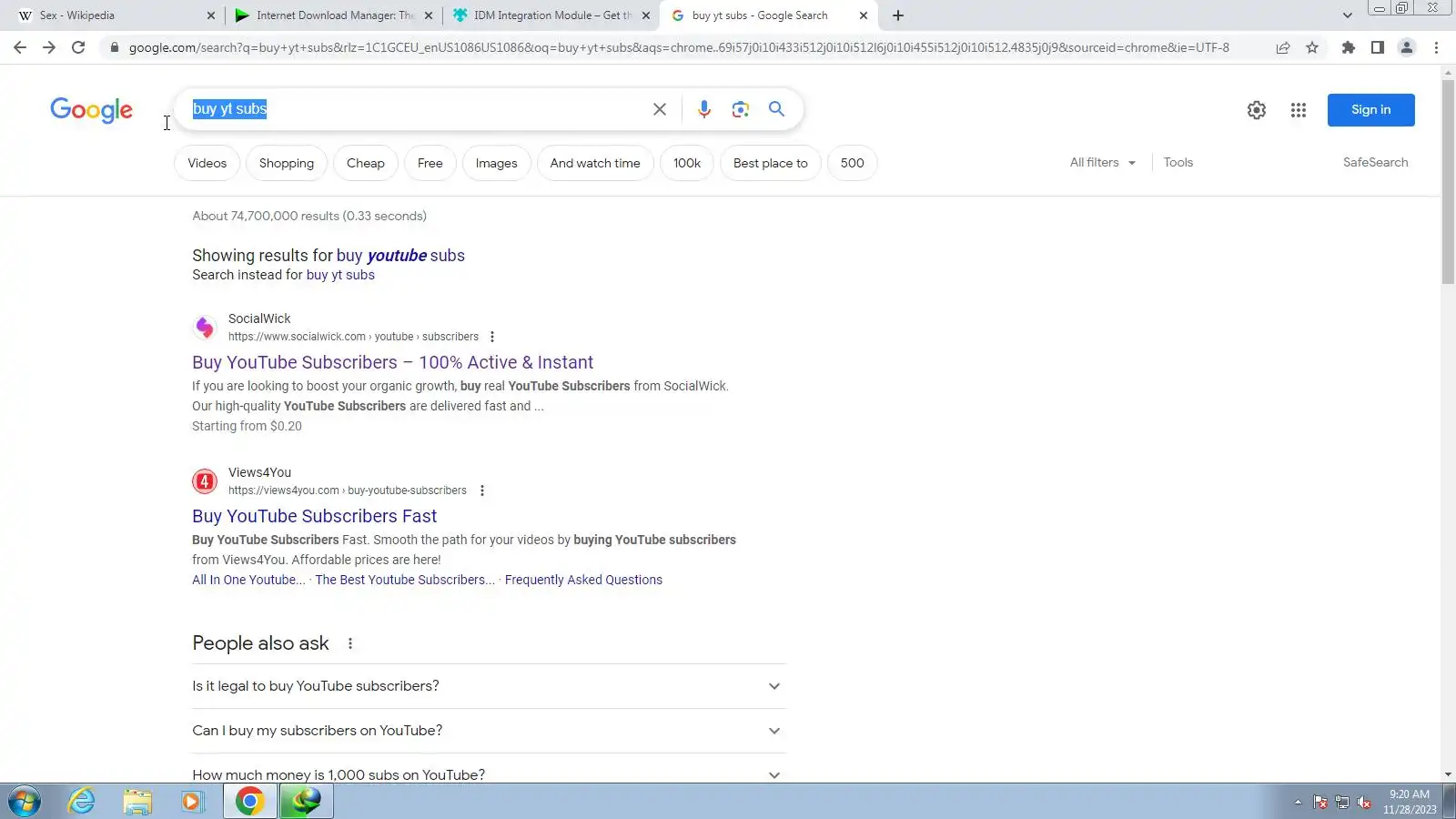Open Windows Start menu

pyautogui.click(x=25, y=802)
